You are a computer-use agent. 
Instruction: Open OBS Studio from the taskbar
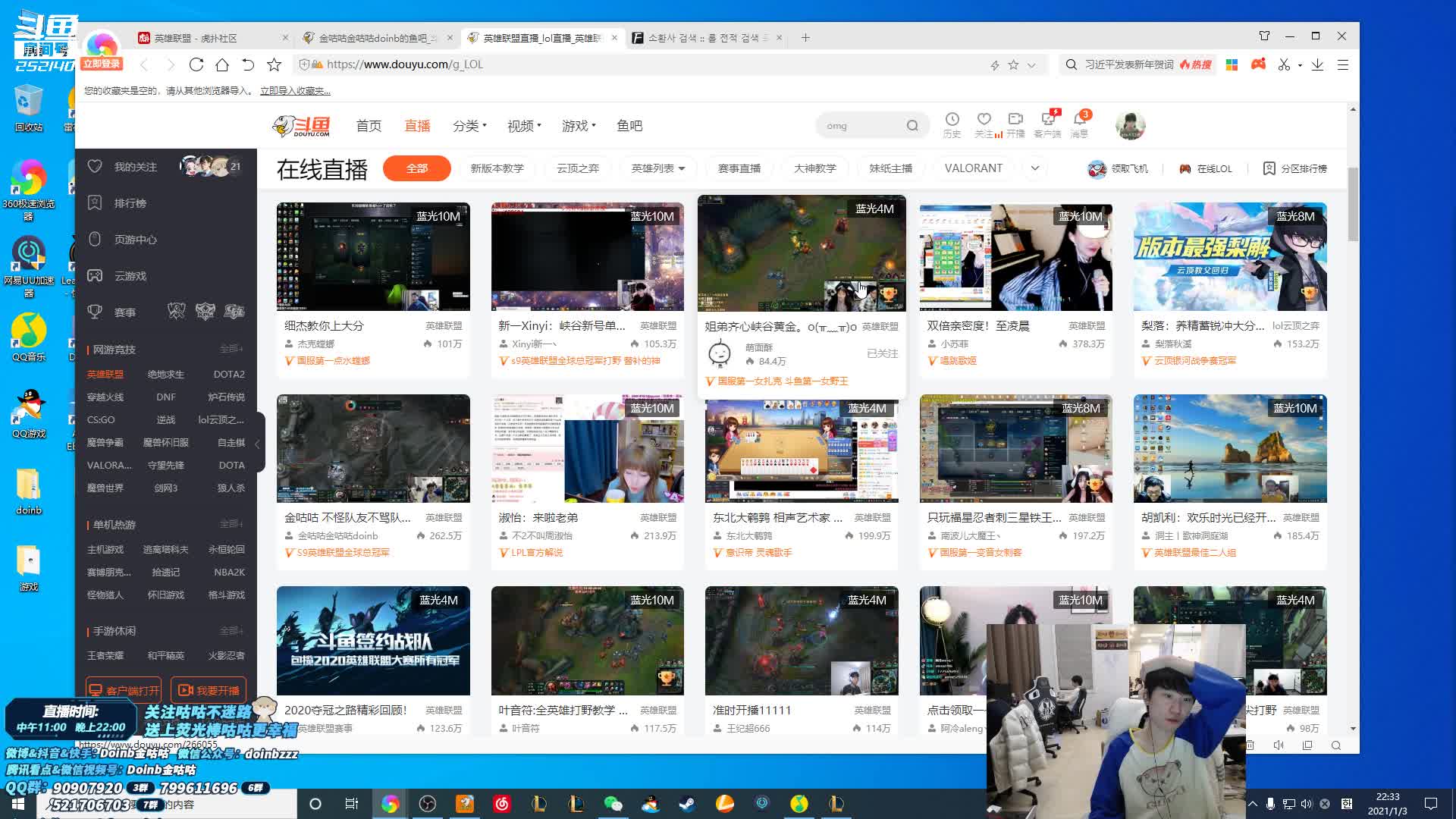pyautogui.click(x=428, y=804)
